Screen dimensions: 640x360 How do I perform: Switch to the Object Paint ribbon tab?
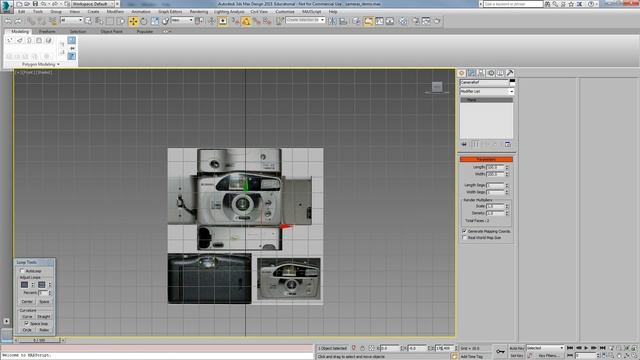pyautogui.click(x=111, y=31)
